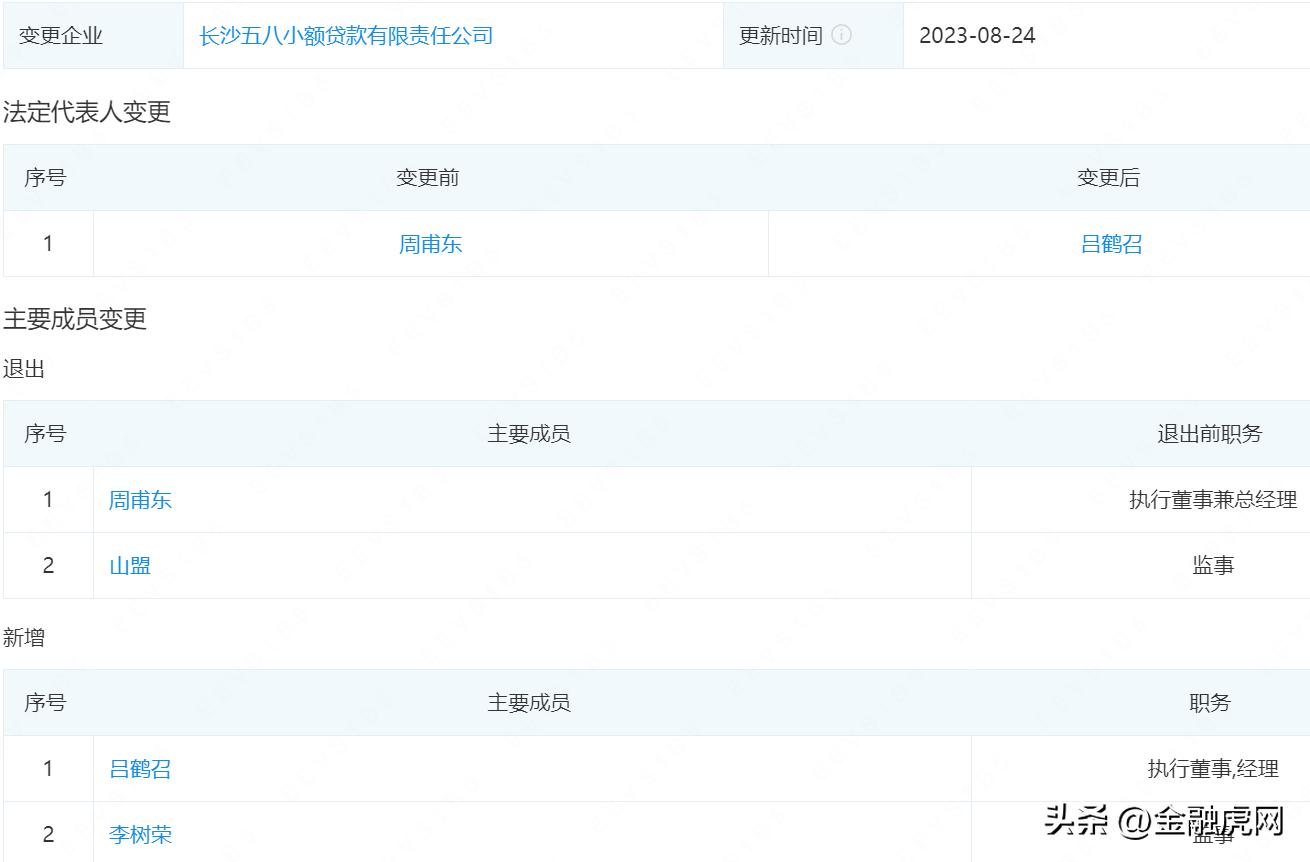The height and width of the screenshot is (862, 1310).
Task: Select the 执行董事兼总经理 position cell
Action: coord(1213,500)
